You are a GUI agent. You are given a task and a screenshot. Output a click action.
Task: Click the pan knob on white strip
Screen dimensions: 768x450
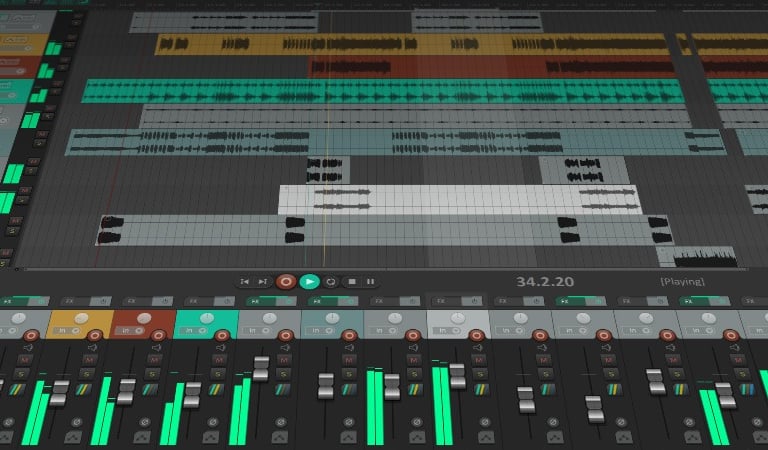[457, 319]
